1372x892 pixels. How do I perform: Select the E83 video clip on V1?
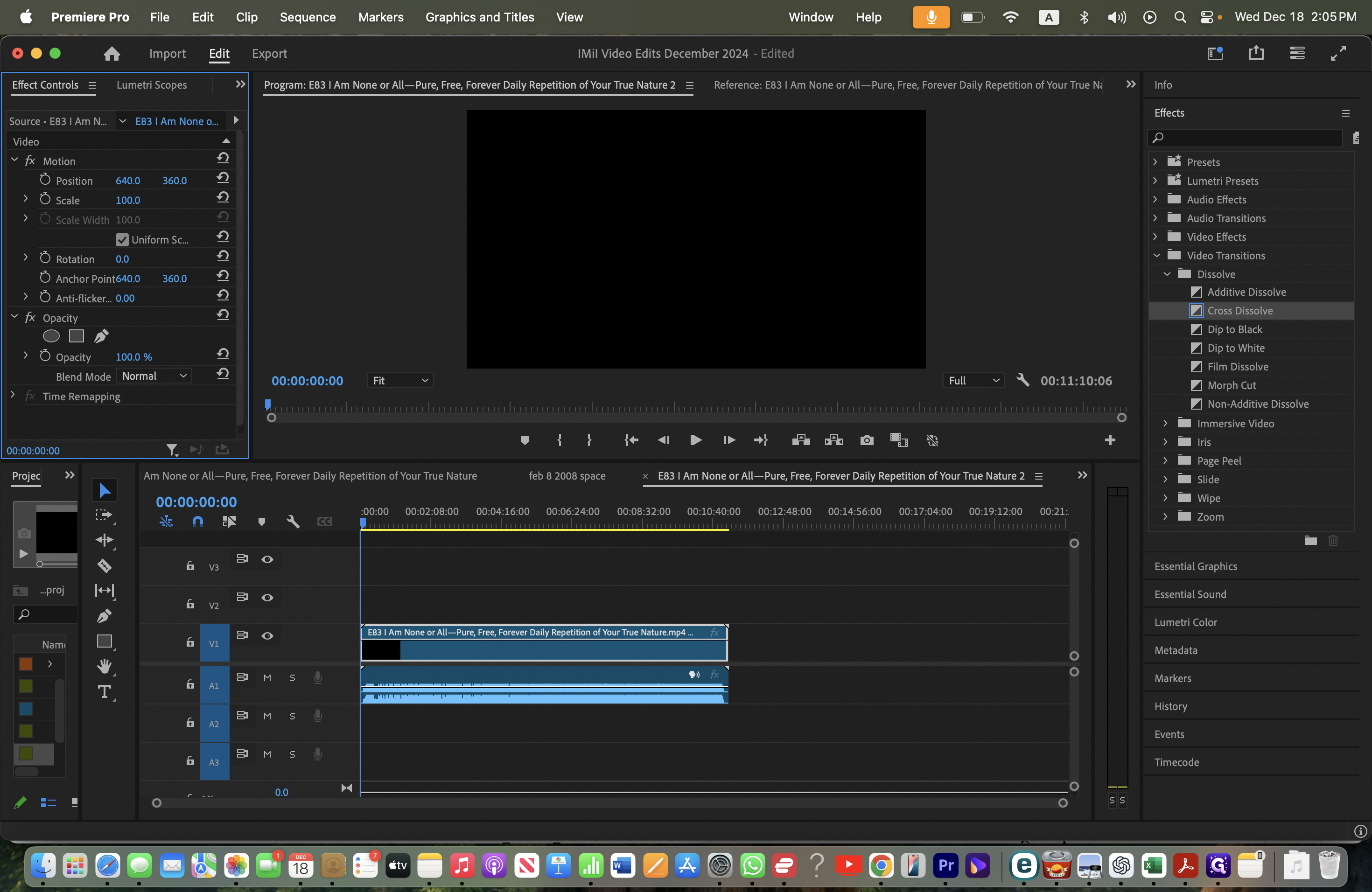click(544, 642)
